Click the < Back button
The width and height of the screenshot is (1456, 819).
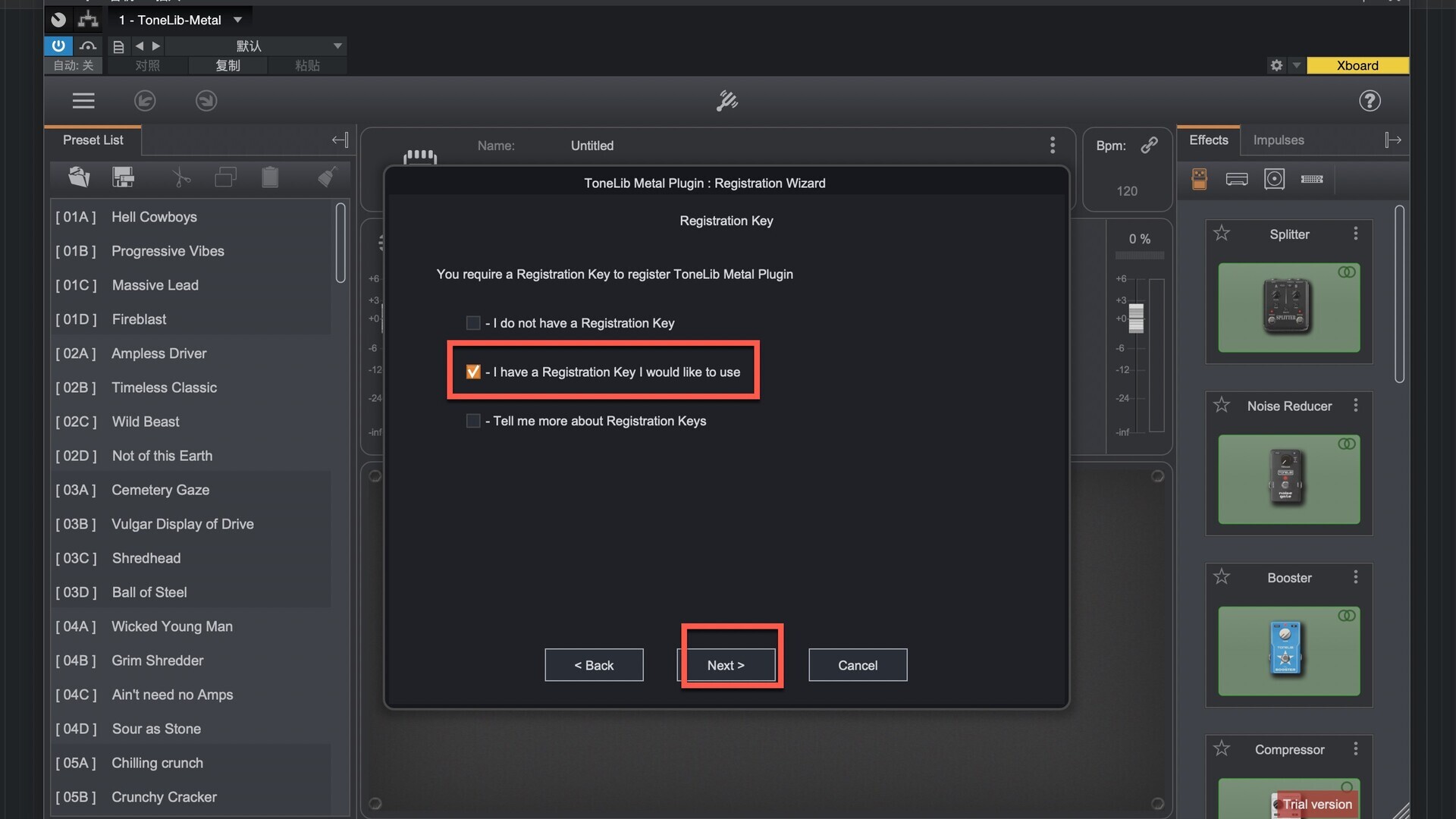(x=594, y=665)
